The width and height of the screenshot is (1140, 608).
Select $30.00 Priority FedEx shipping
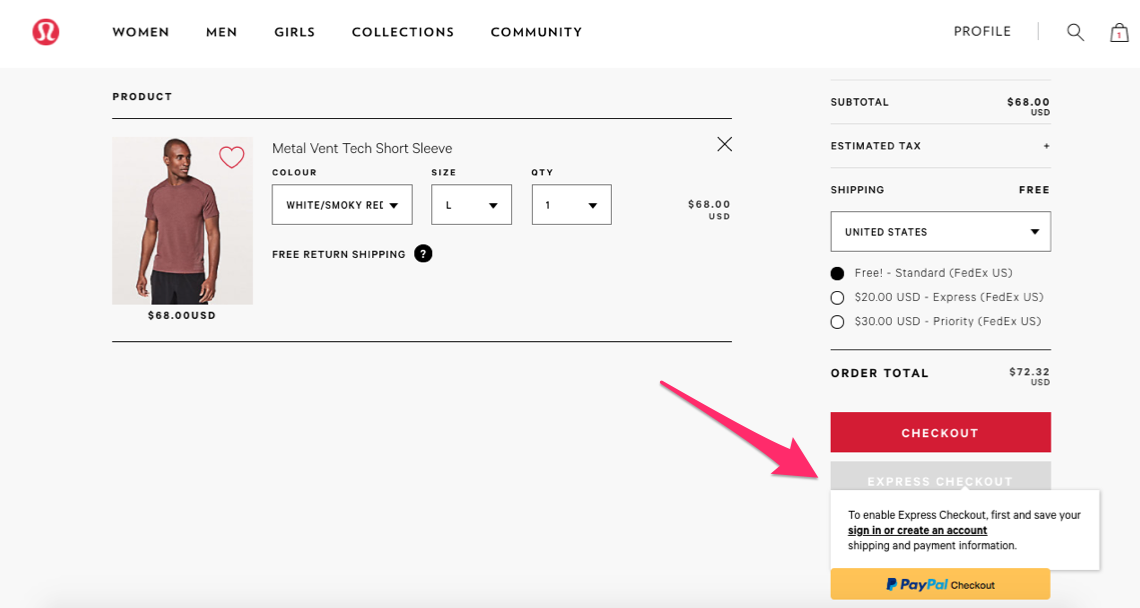pyautogui.click(x=838, y=321)
